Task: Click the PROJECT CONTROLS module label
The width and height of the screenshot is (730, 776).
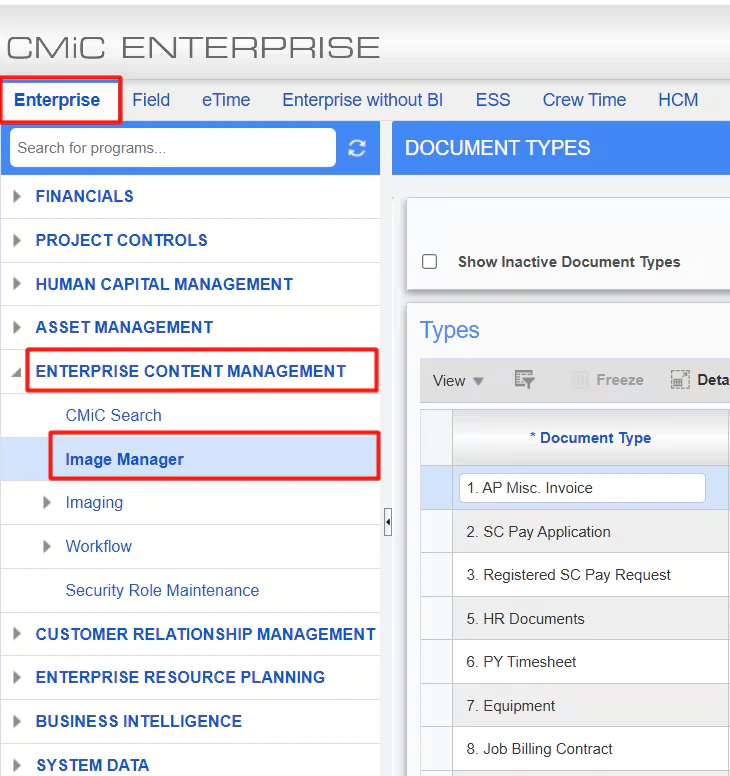Action: click(x=121, y=241)
